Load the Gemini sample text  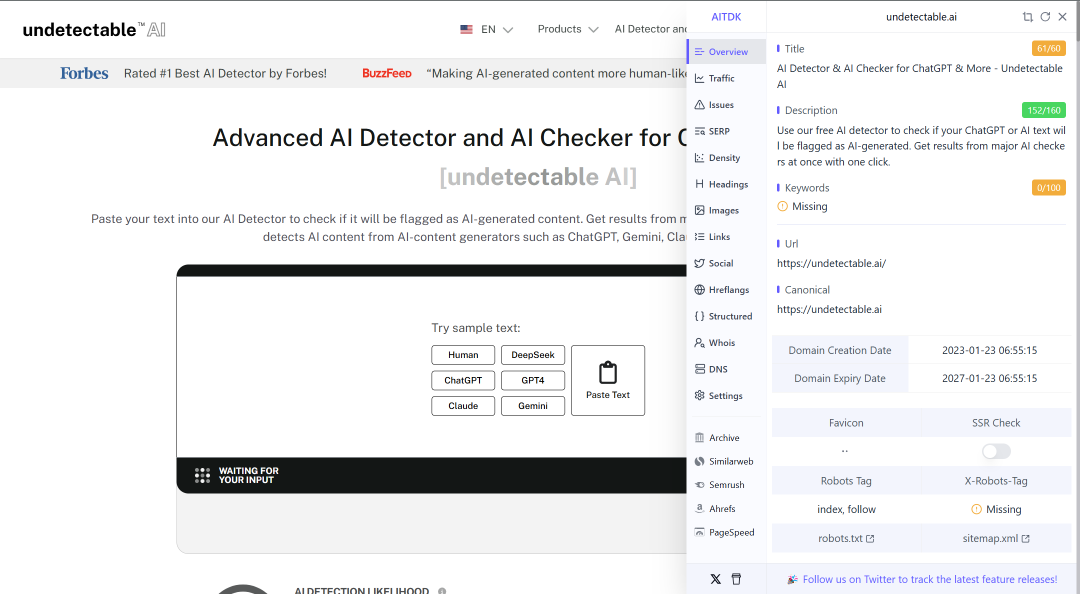click(532, 406)
